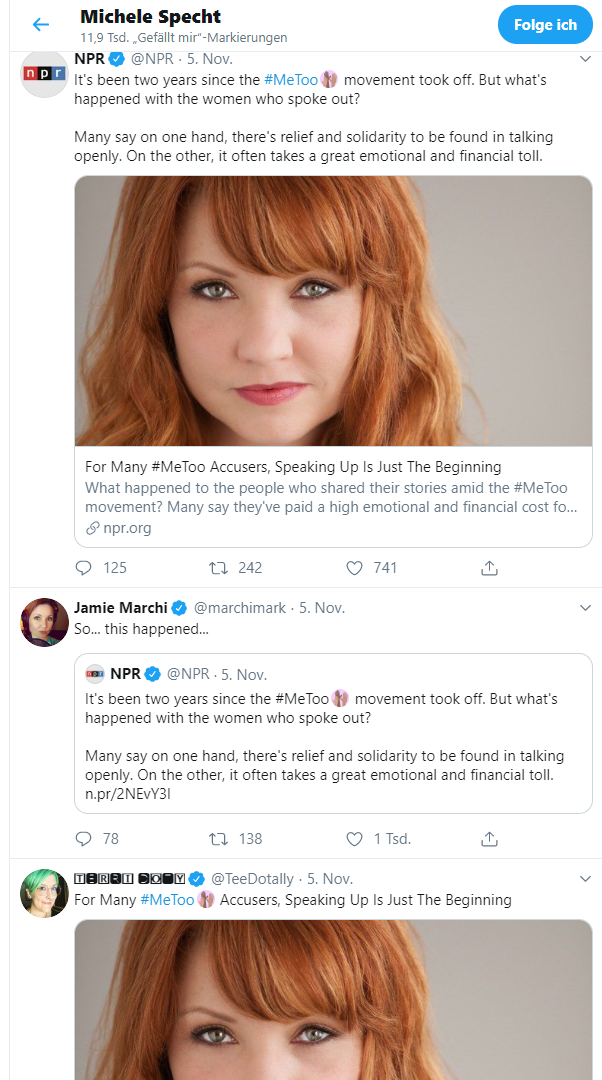Open Jamie Marchi's profile picture
This screenshot has width=602, height=1080.
click(45, 622)
